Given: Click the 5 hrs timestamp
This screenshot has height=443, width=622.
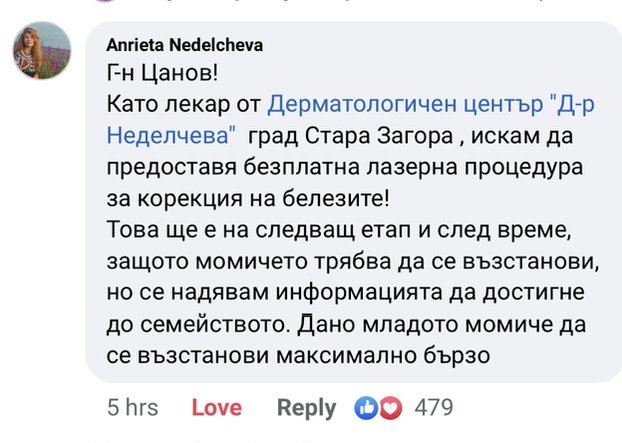Looking at the screenshot, I should pyautogui.click(x=132, y=408).
